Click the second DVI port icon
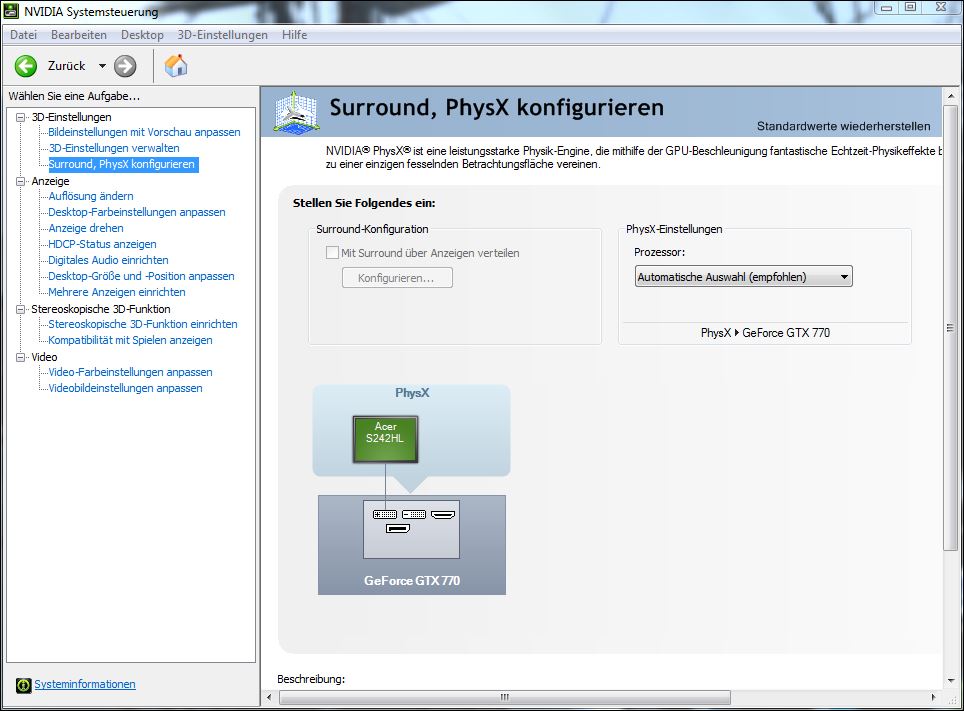 [x=414, y=514]
